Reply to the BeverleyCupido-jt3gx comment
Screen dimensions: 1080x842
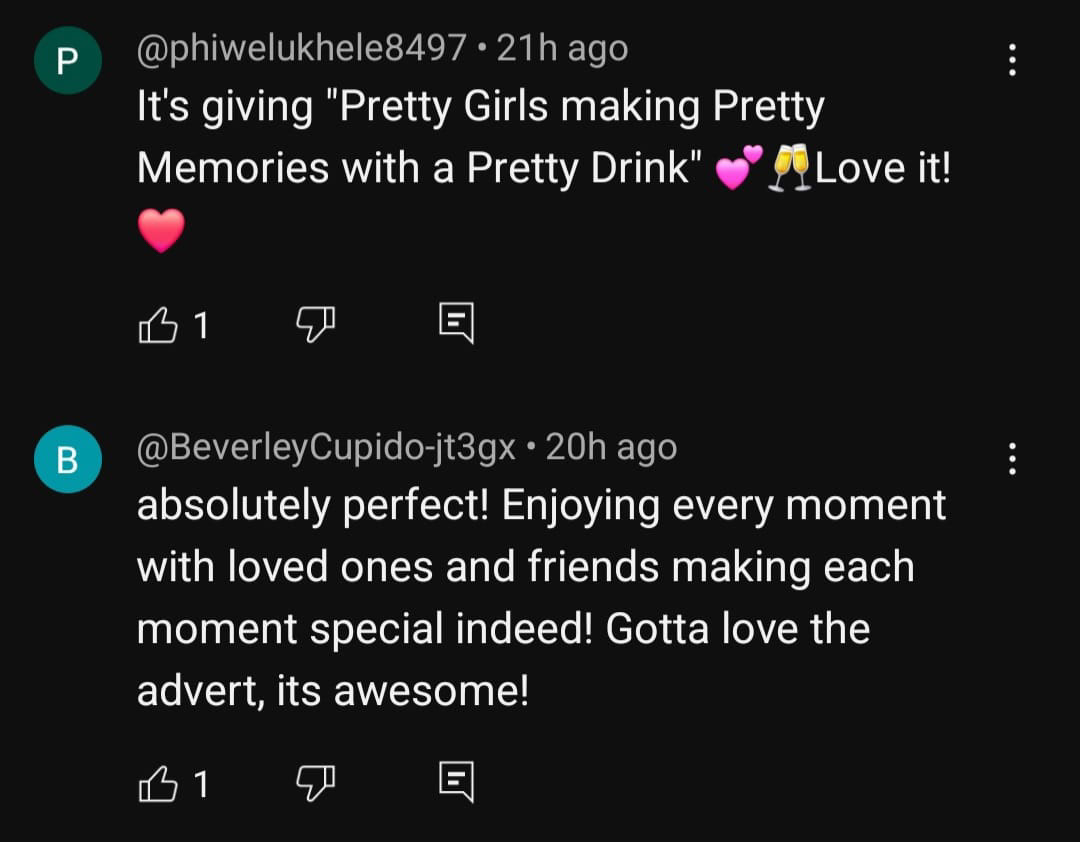pos(456,783)
